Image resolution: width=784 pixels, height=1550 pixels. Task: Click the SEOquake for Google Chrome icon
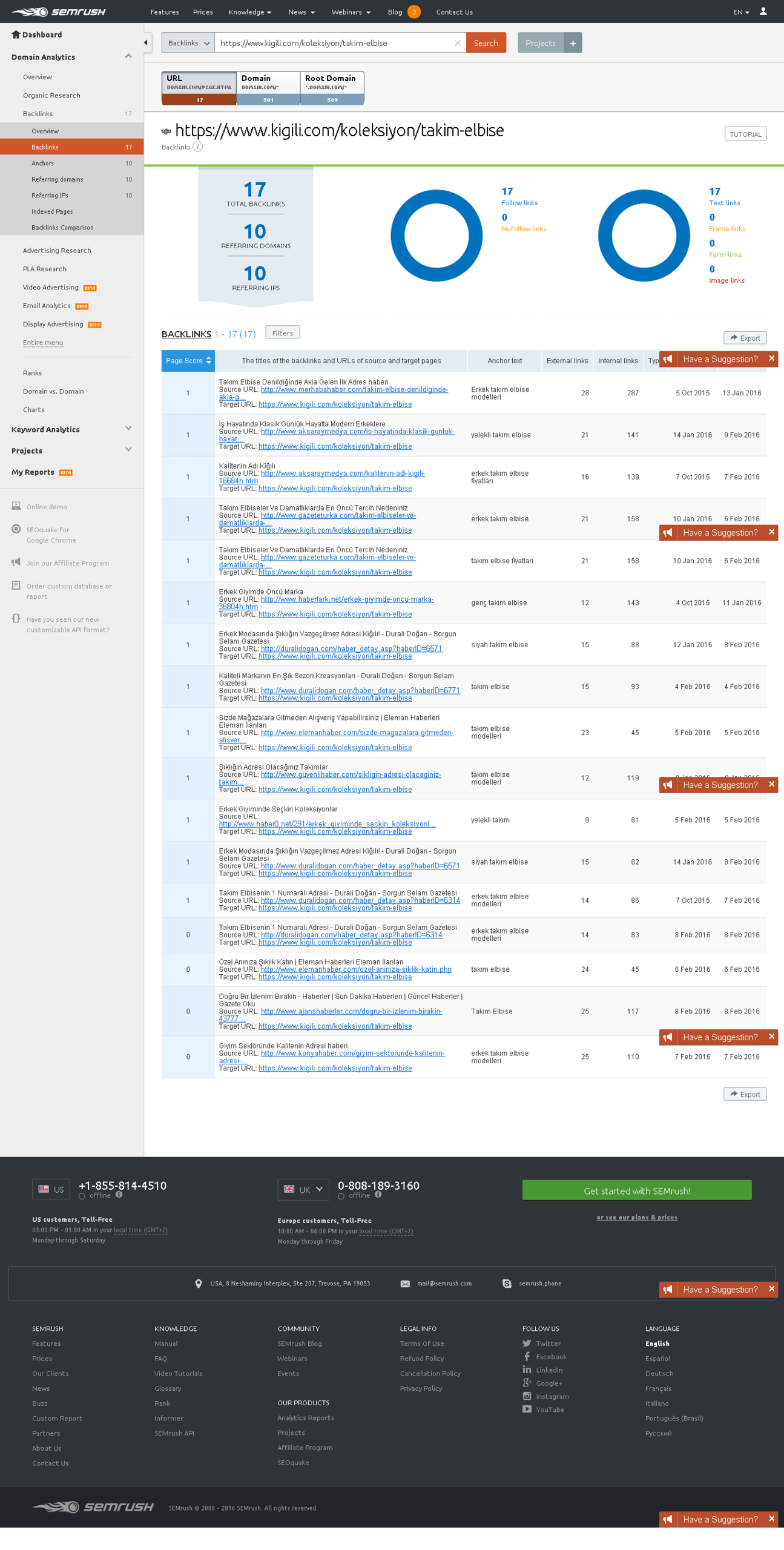(x=16, y=529)
